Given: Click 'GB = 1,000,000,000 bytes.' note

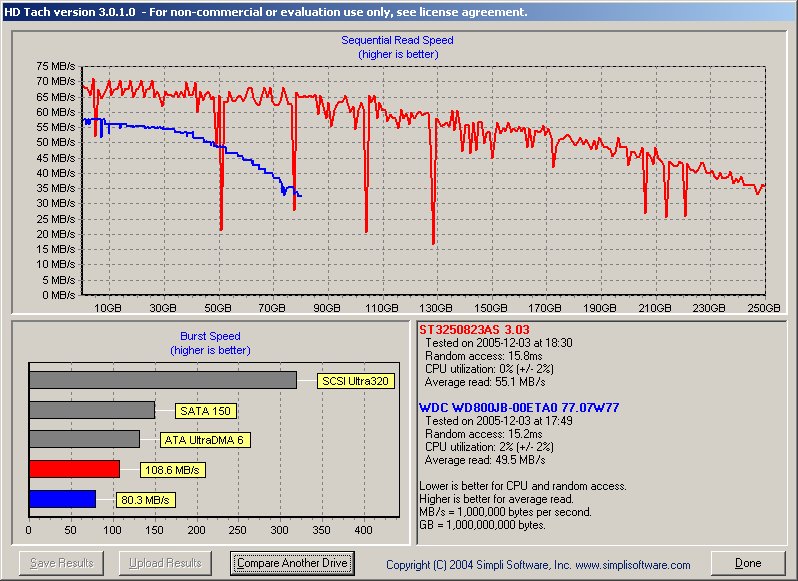Looking at the screenshot, I should [482, 525].
